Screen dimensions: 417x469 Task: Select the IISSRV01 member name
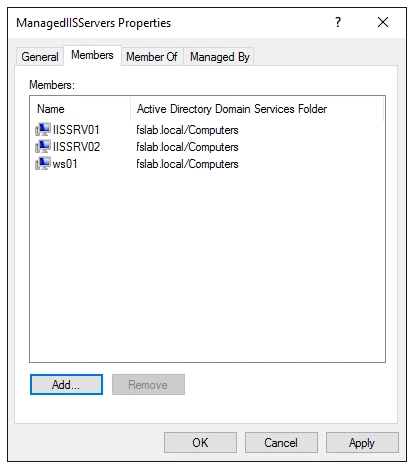(x=76, y=130)
